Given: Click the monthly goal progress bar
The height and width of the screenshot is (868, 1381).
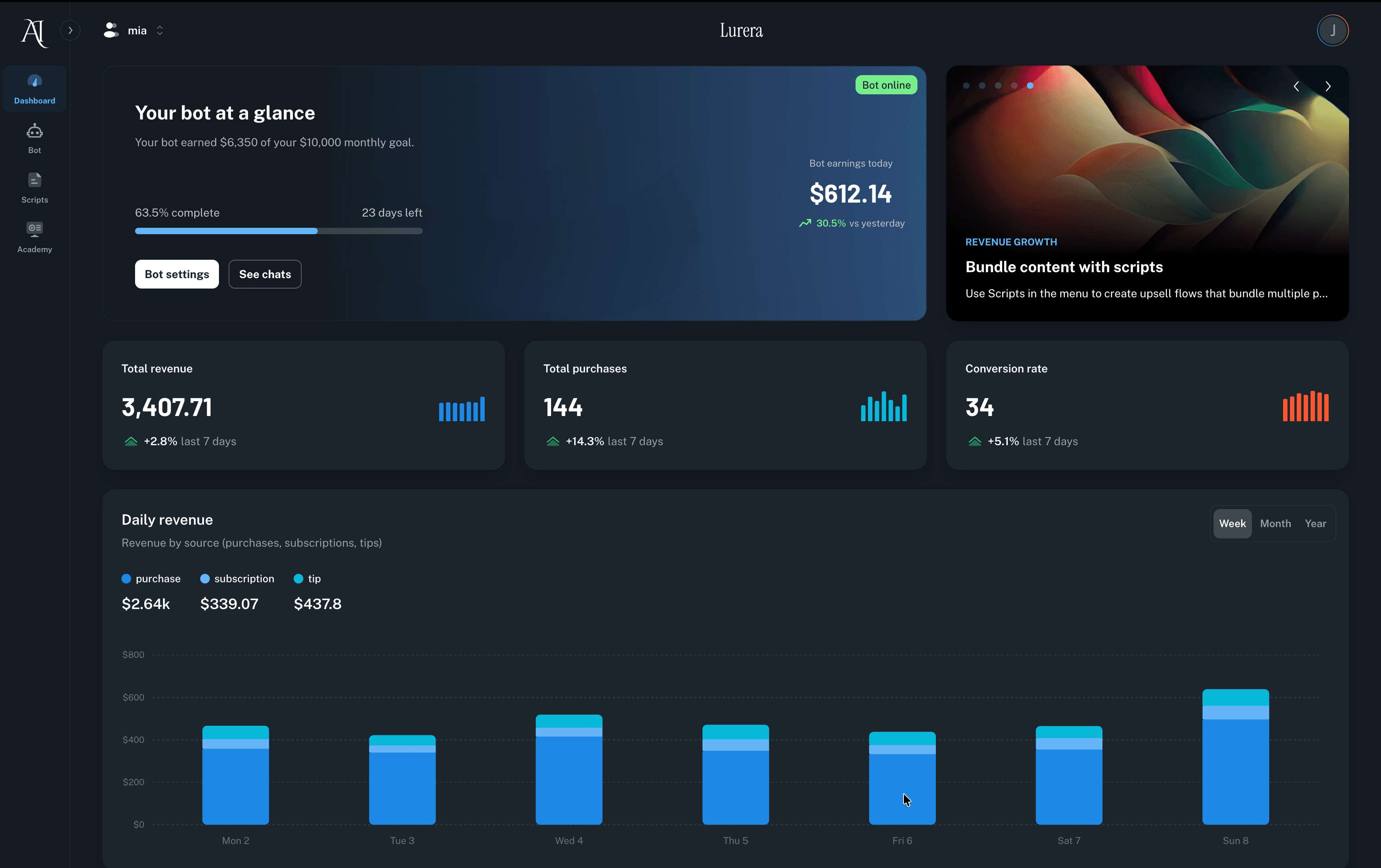Looking at the screenshot, I should [278, 231].
